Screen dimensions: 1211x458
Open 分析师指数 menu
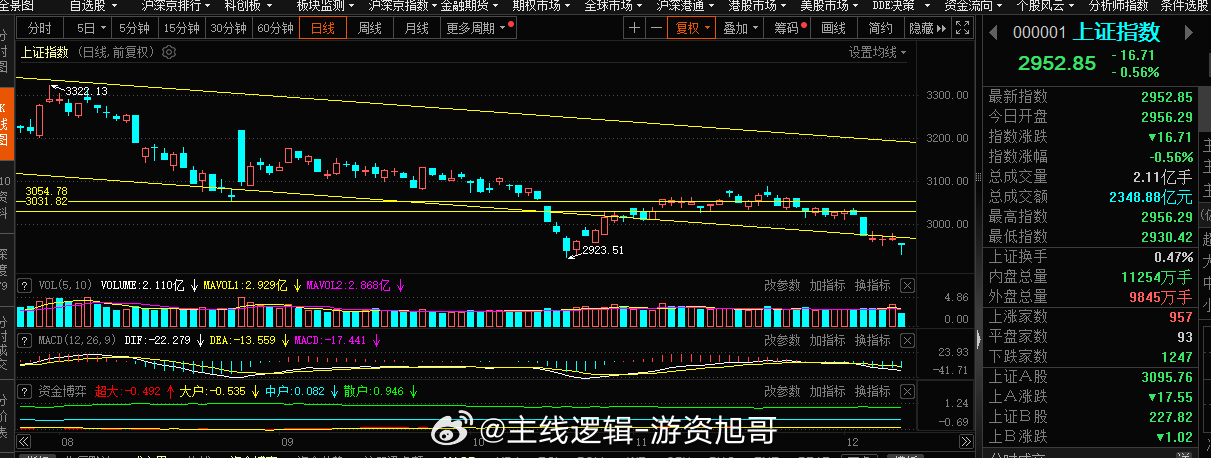1117,6
